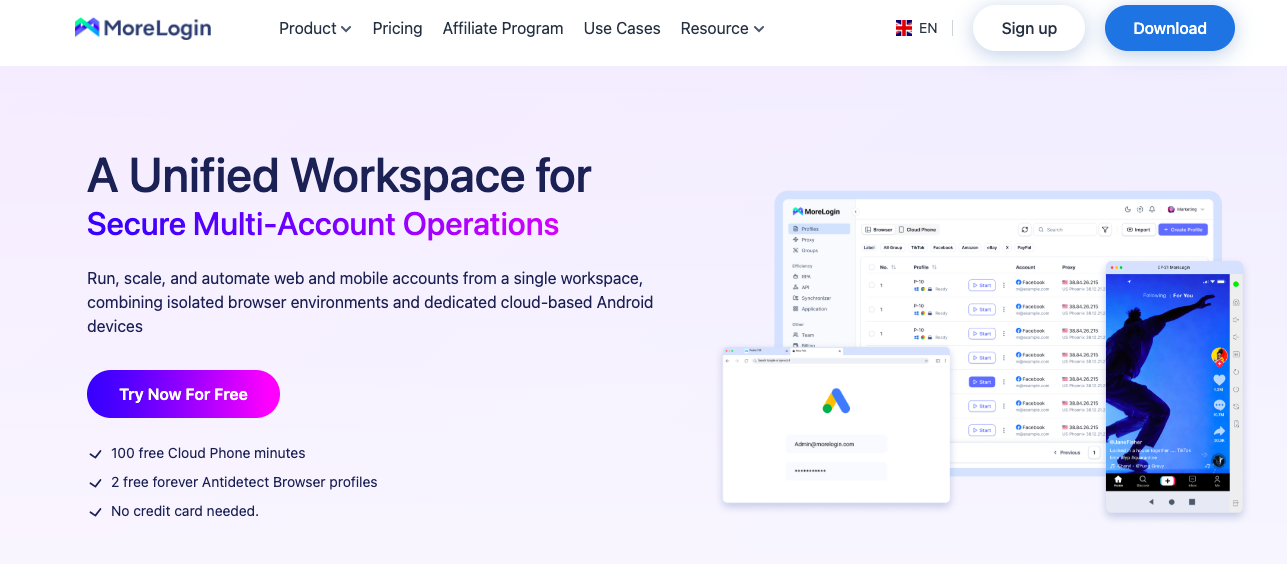Image resolution: width=1287 pixels, height=564 pixels.
Task: Click the highlighted filled Start button in preview
Action: (x=982, y=382)
